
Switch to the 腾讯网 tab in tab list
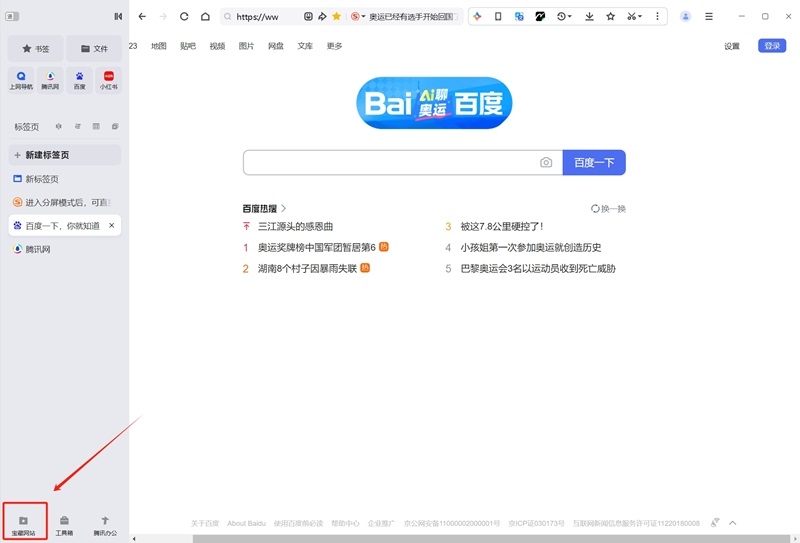pos(65,249)
